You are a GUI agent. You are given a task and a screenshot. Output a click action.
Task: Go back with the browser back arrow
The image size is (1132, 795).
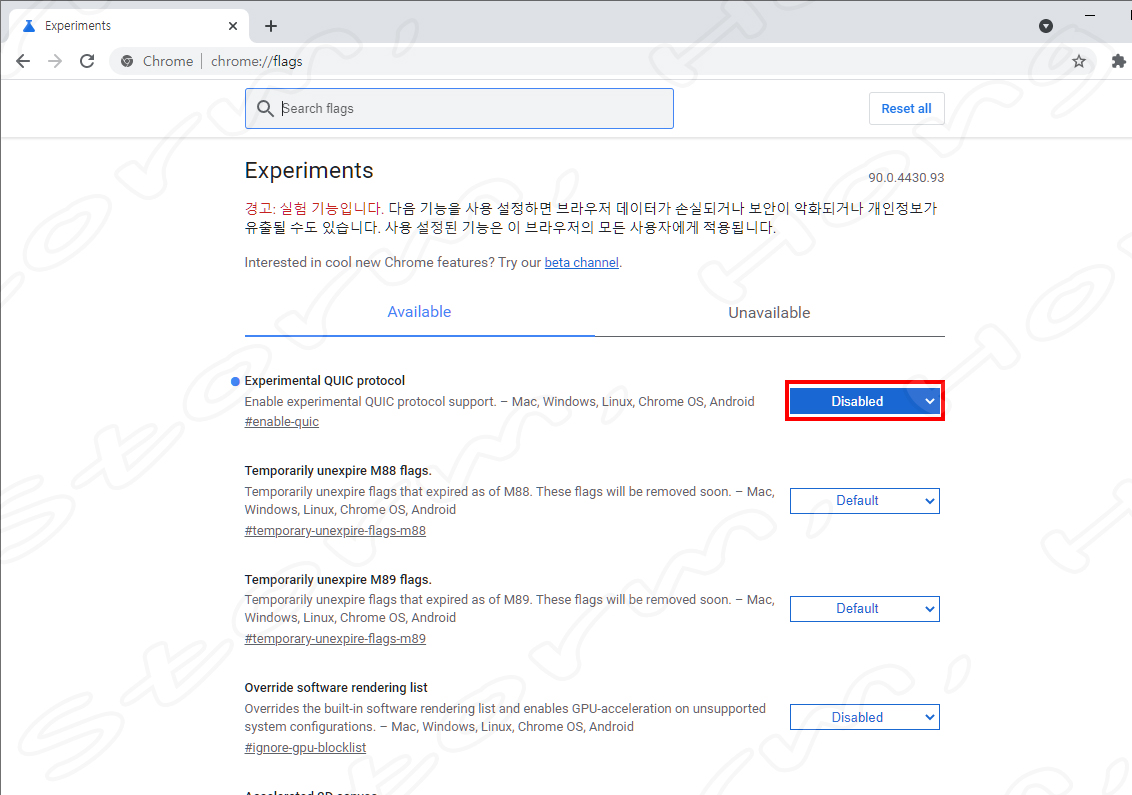point(23,61)
